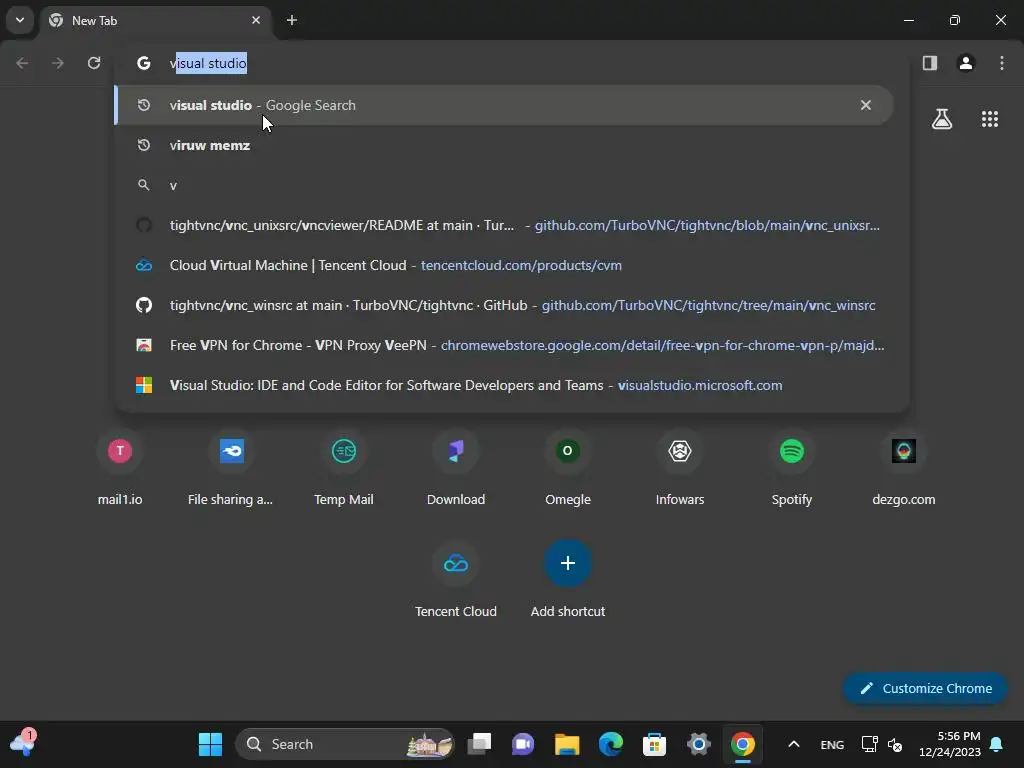This screenshot has height=768, width=1024.
Task: Open a new tab with plus button
Action: tap(292, 20)
